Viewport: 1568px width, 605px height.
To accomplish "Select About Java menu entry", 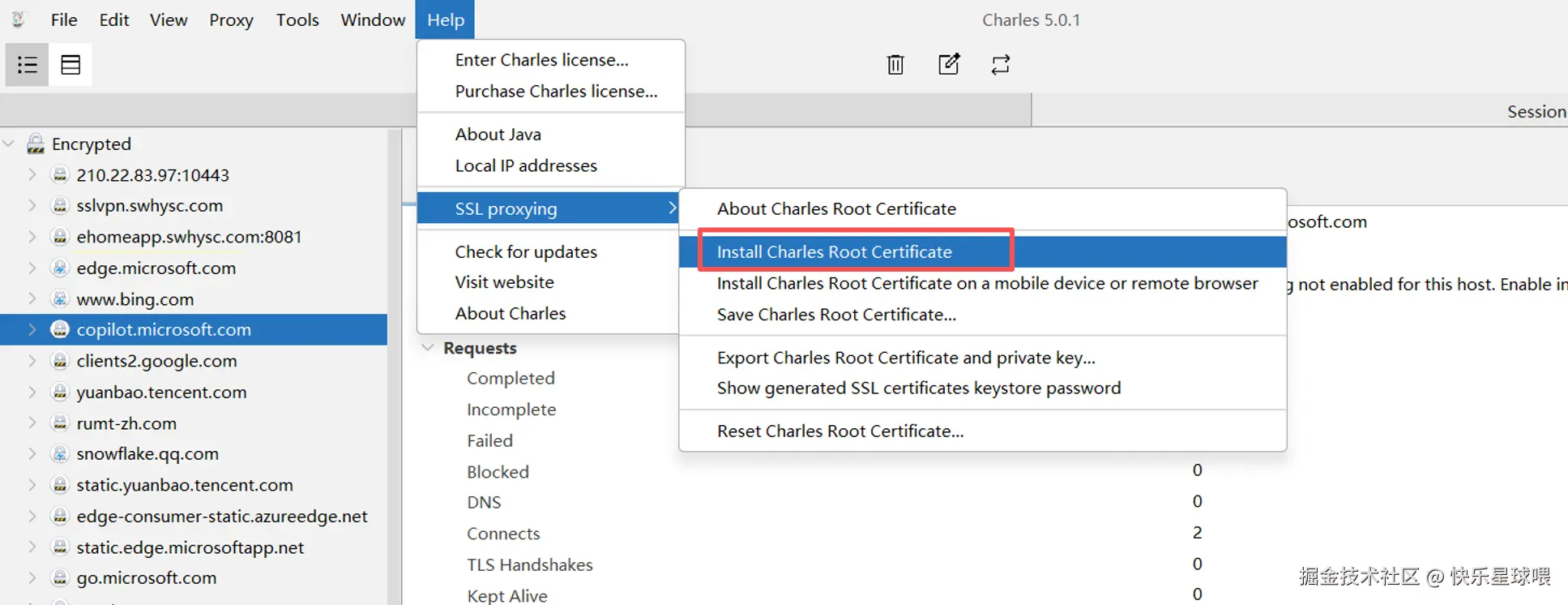I will tap(551, 134).
